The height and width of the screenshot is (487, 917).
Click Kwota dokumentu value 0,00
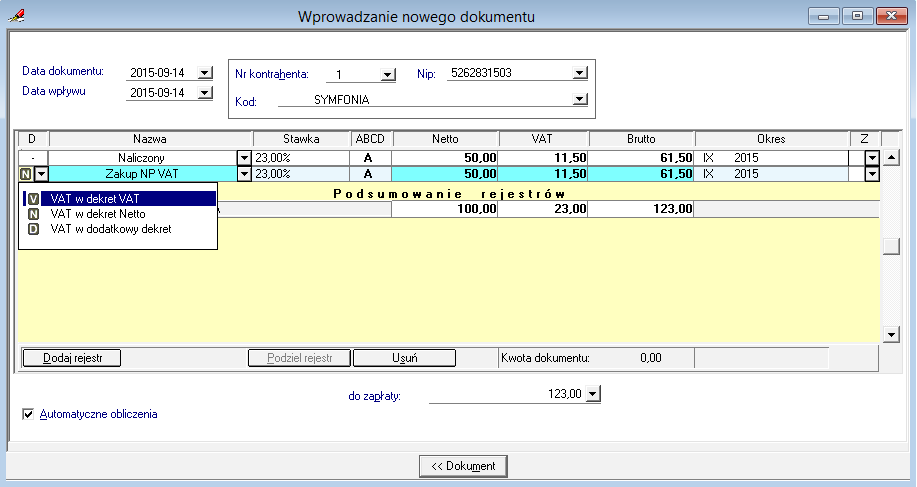[651, 358]
